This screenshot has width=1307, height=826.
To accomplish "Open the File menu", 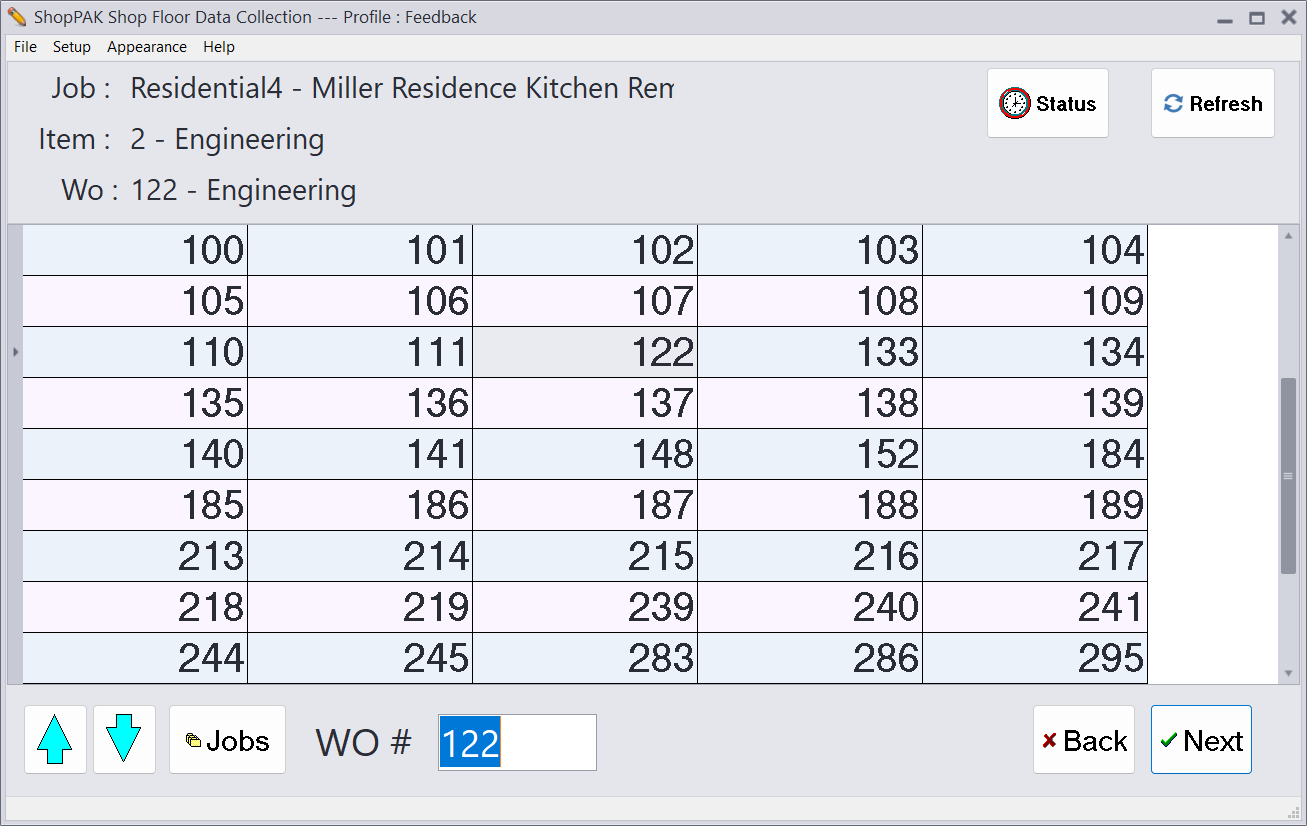I will 25,47.
